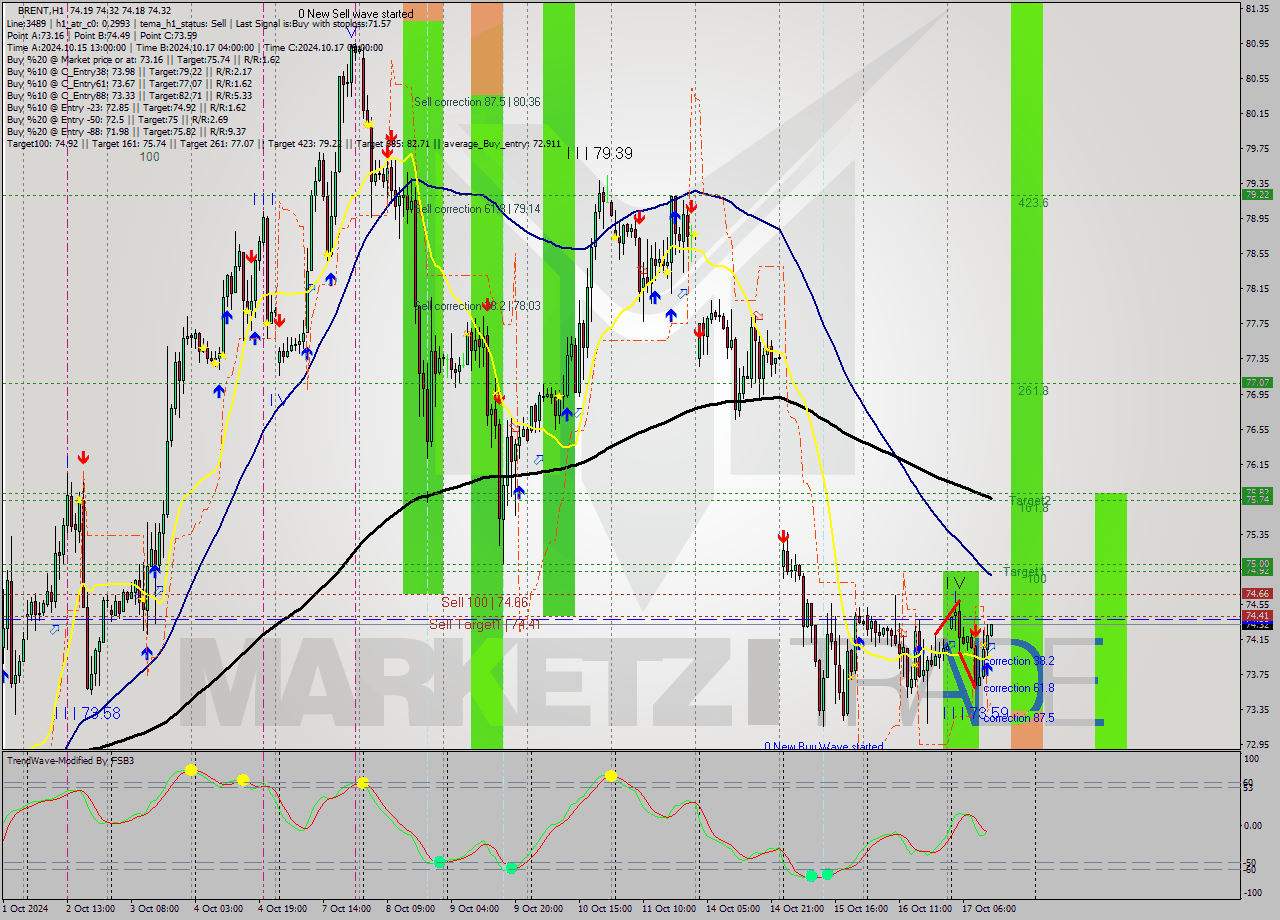Click the 'TrendWave-Modified By FSB3' indicator title

click(x=71, y=761)
